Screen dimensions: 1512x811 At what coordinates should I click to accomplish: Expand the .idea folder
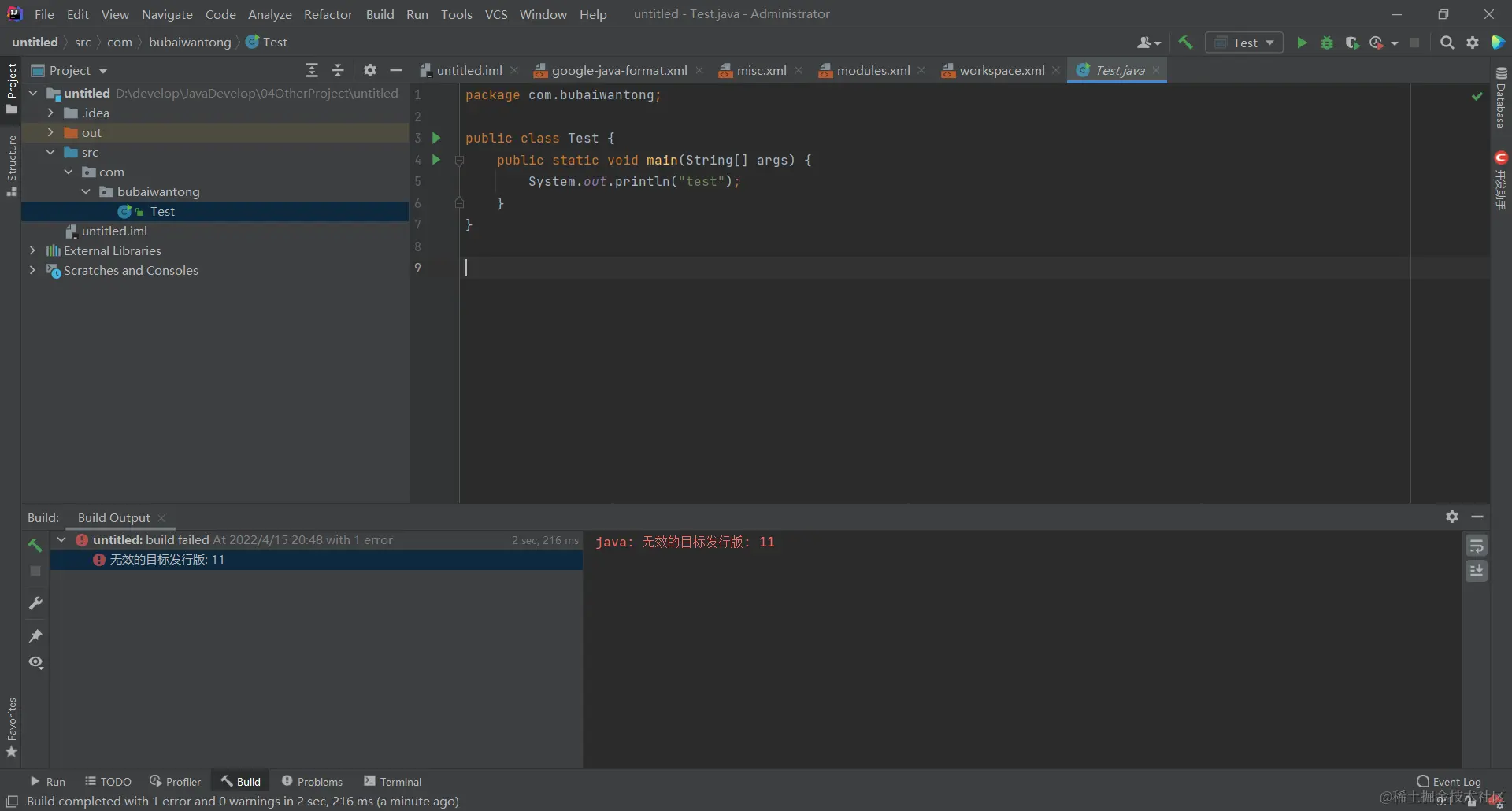click(50, 113)
